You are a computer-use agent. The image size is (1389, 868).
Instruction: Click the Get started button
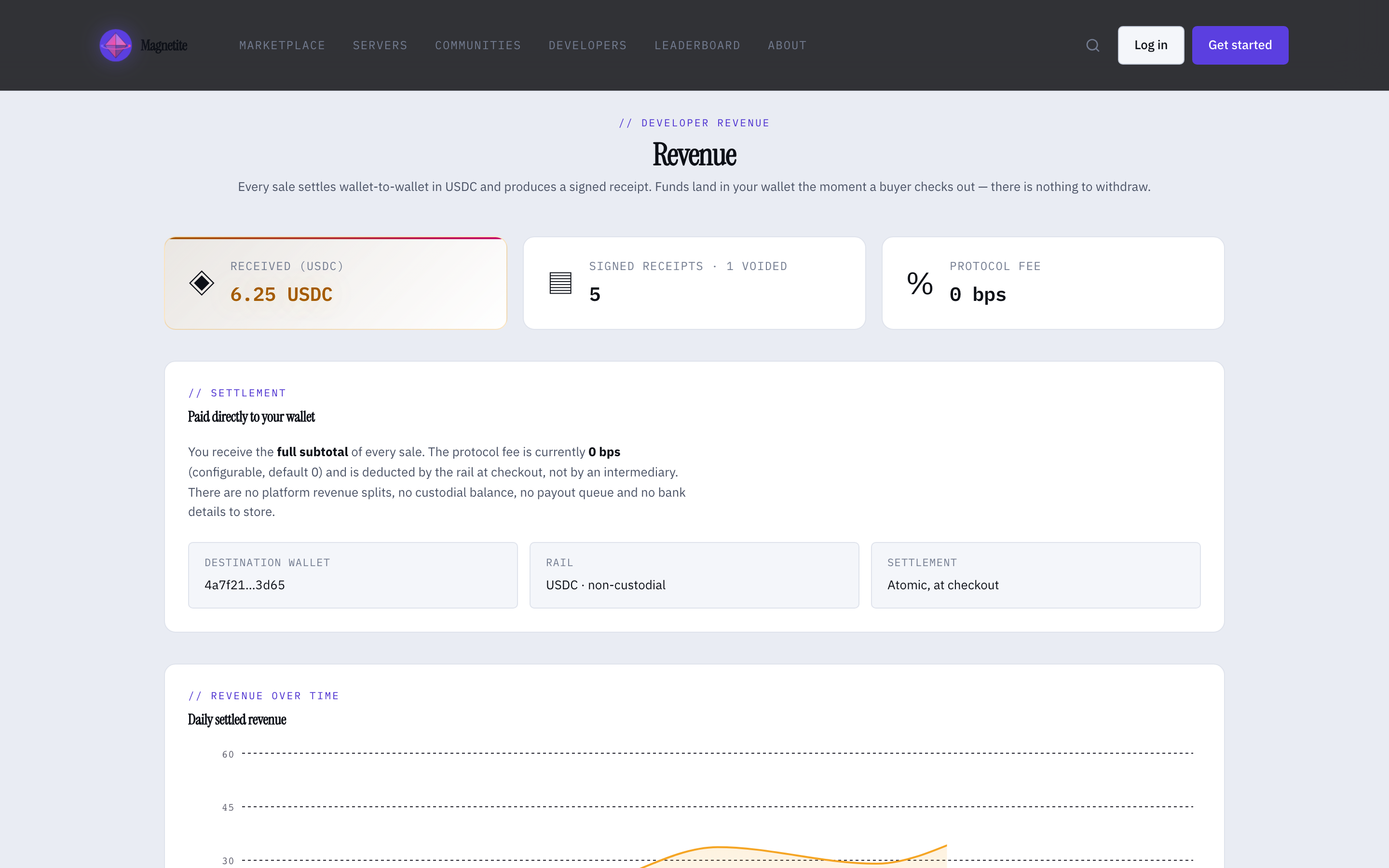[1240, 45]
